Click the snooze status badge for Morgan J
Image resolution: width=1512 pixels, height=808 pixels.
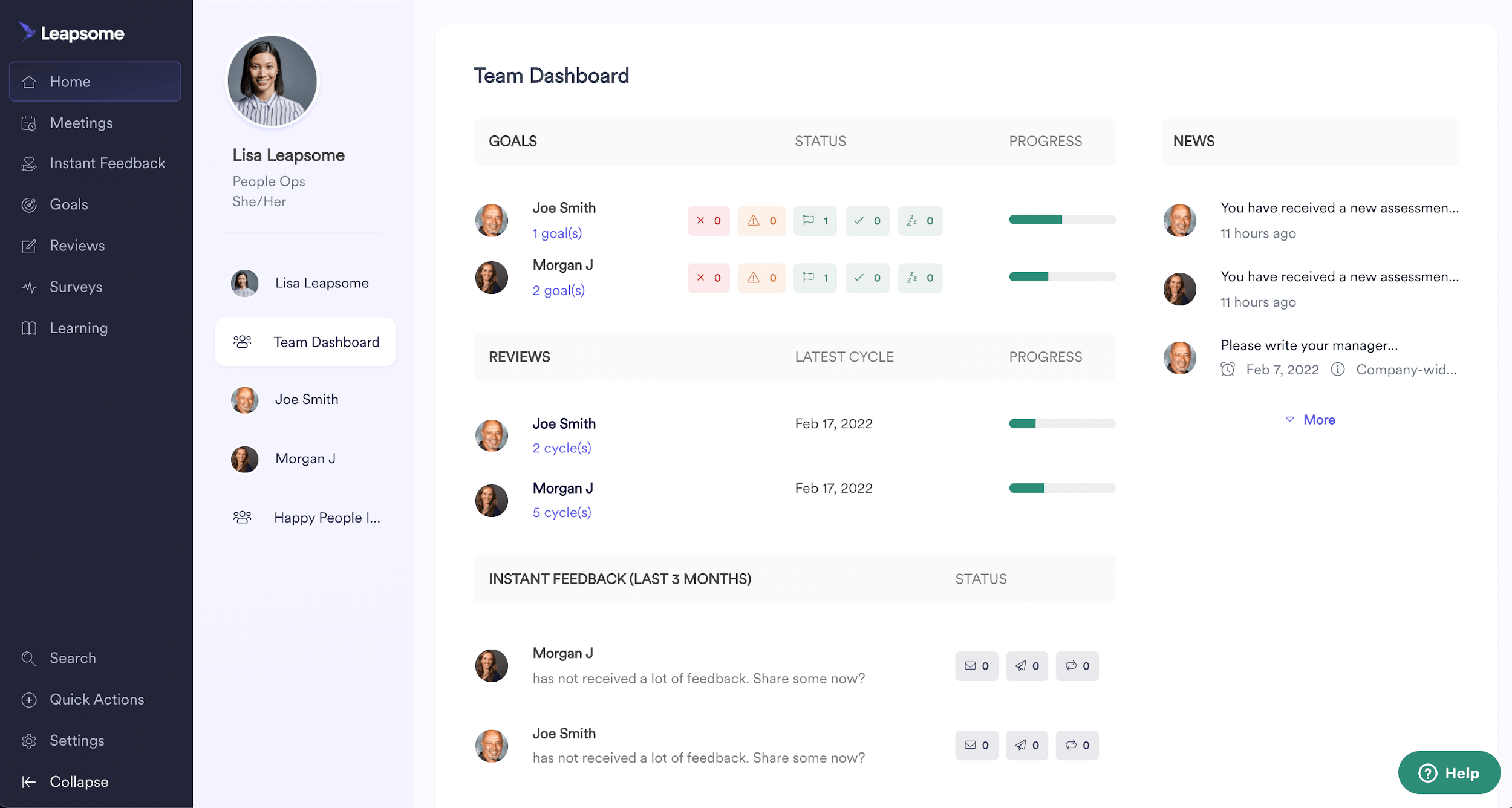point(920,278)
